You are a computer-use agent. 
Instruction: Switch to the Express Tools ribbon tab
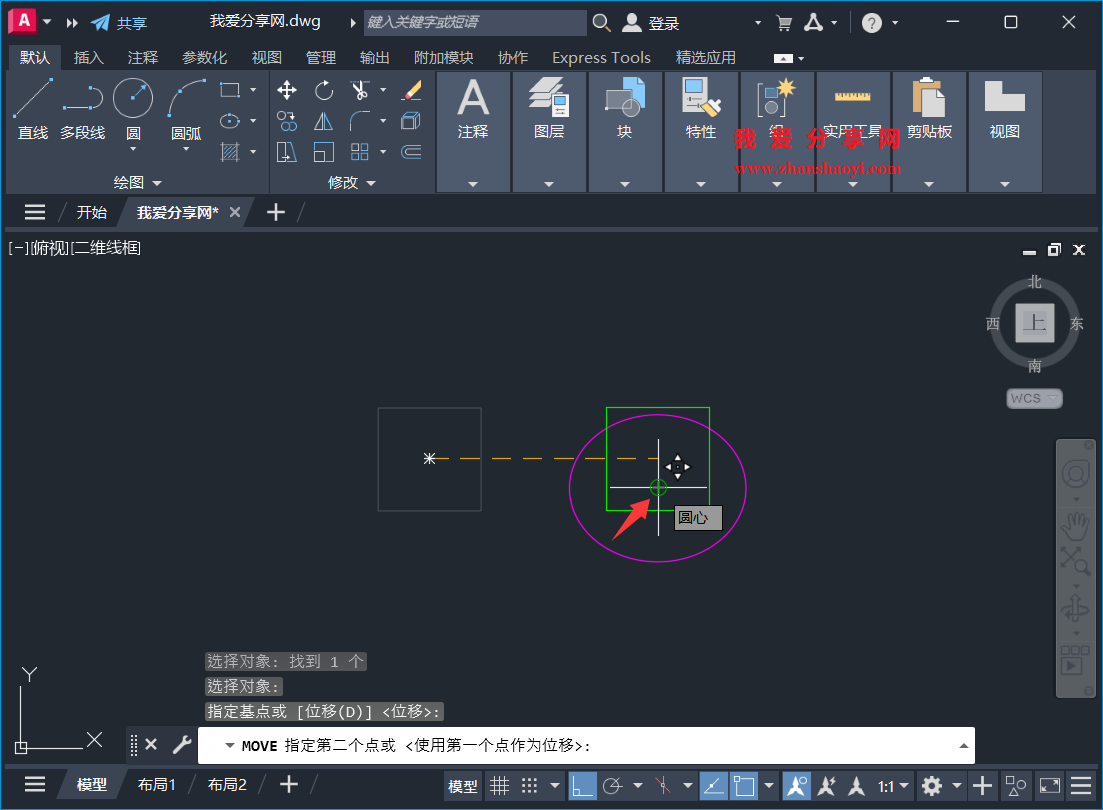tap(601, 58)
